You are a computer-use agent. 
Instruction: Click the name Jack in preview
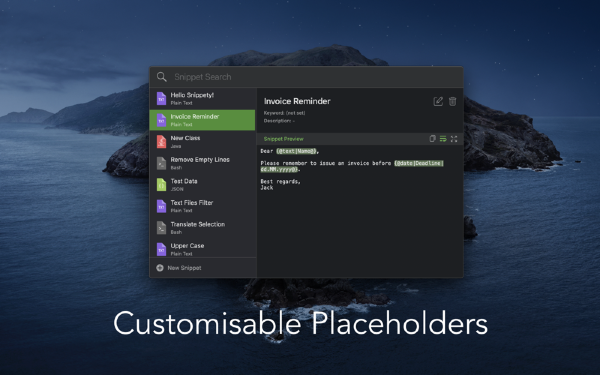(x=267, y=188)
